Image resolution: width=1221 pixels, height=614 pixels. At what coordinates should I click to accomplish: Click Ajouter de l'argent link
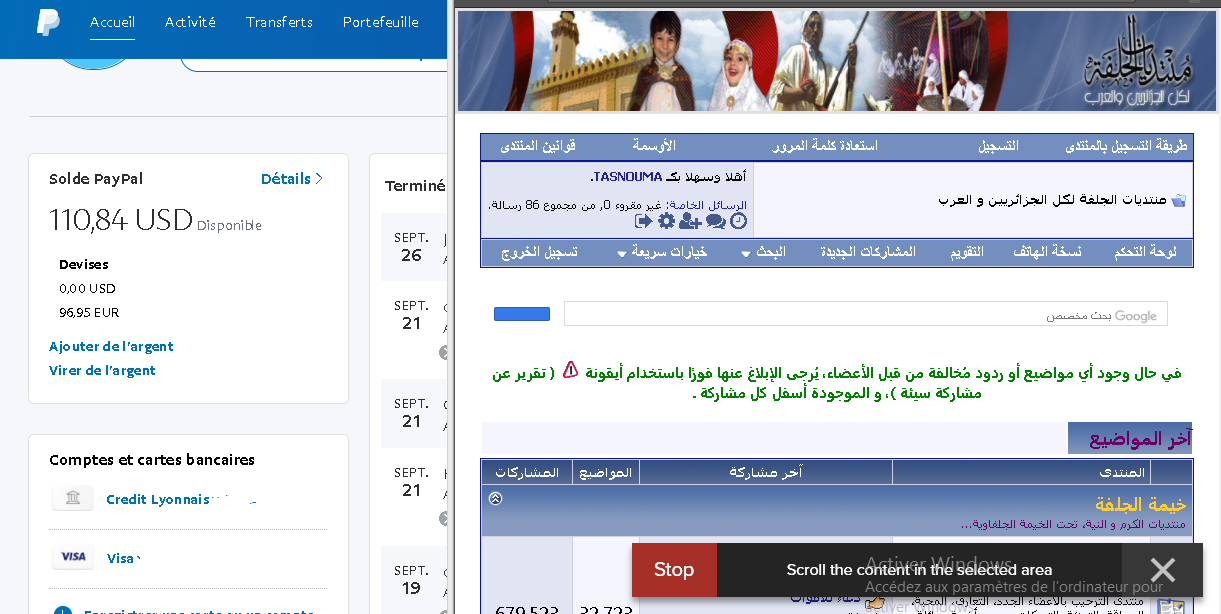coord(111,346)
